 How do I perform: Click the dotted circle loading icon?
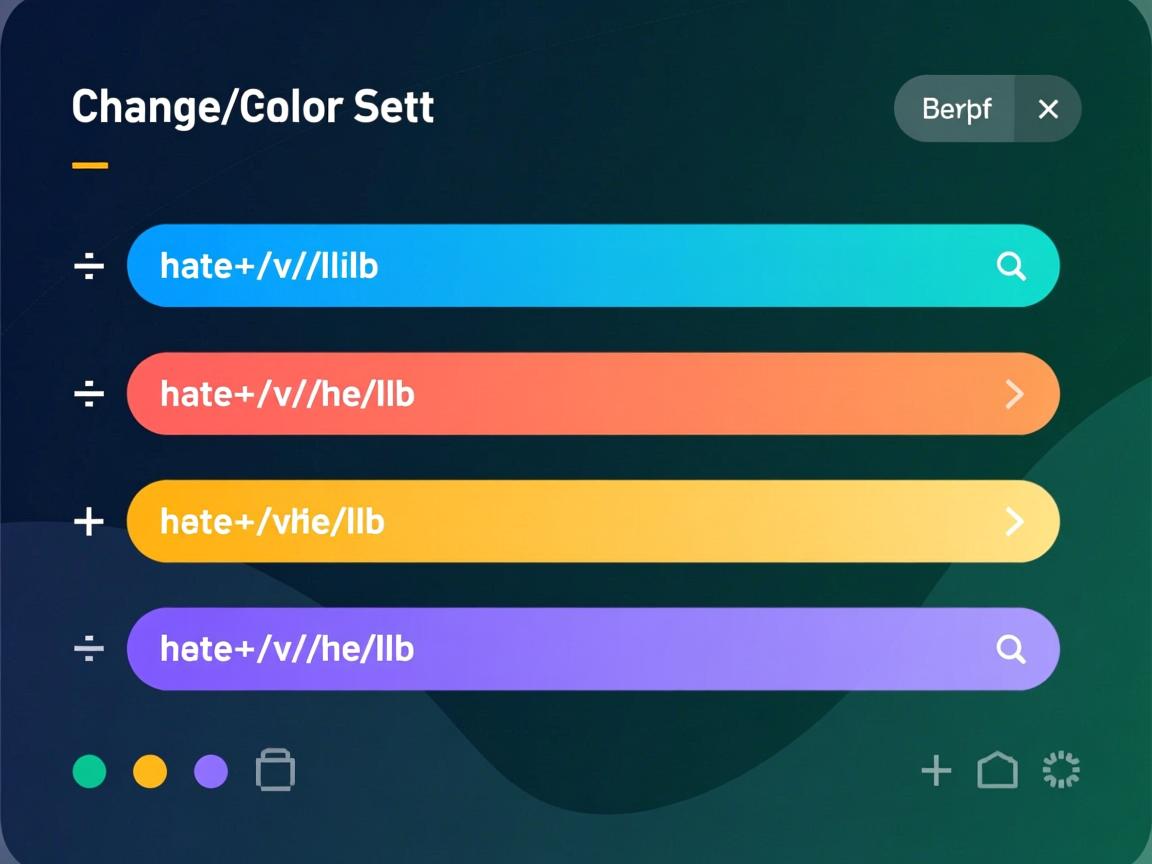1061,771
